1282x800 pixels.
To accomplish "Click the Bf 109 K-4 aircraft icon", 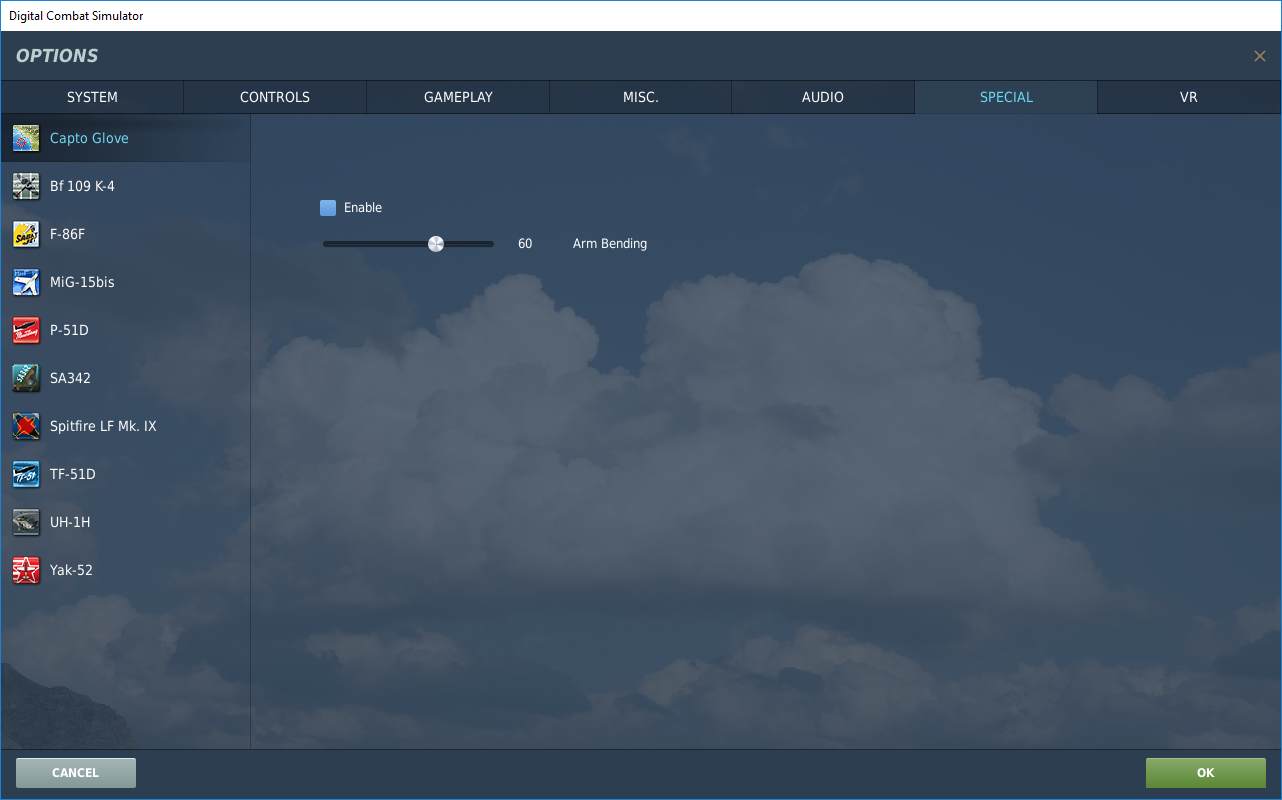I will click(26, 186).
